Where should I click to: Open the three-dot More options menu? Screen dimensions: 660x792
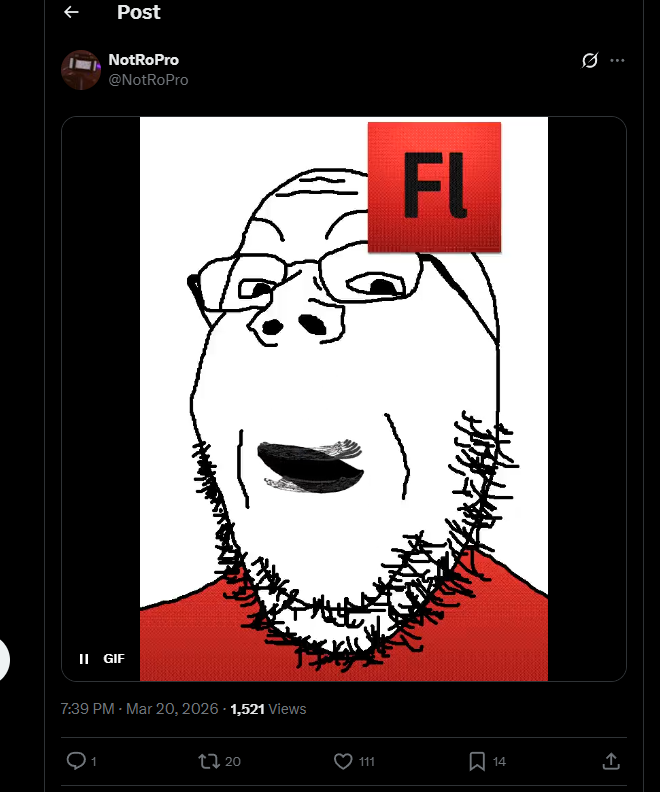617,61
